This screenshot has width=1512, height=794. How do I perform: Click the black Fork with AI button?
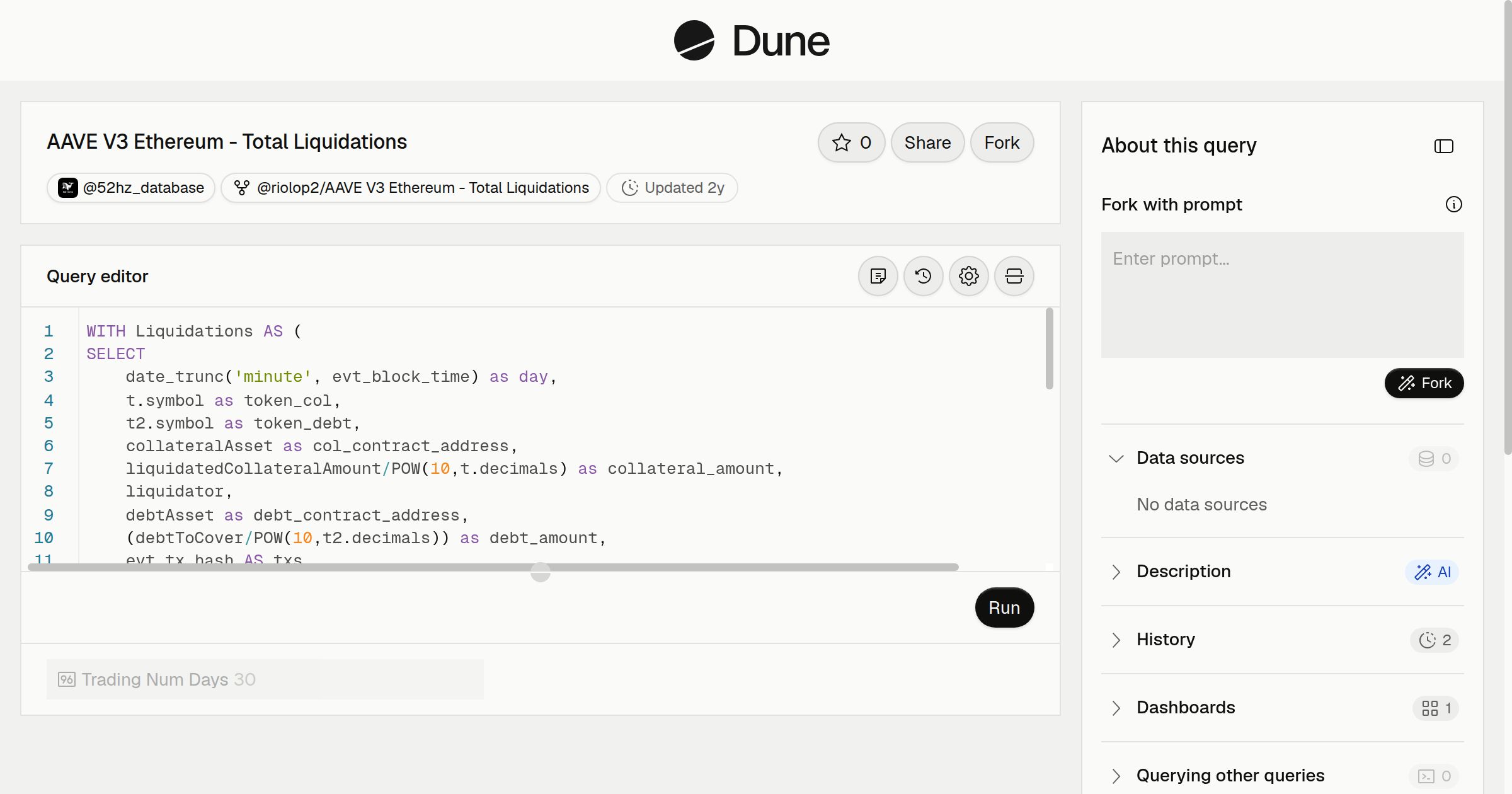[x=1424, y=383]
